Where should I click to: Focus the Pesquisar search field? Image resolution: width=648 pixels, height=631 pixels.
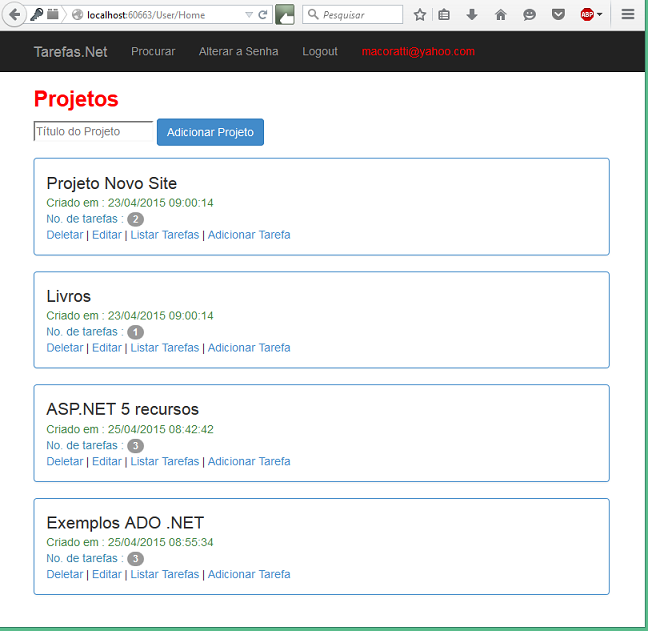[352, 14]
